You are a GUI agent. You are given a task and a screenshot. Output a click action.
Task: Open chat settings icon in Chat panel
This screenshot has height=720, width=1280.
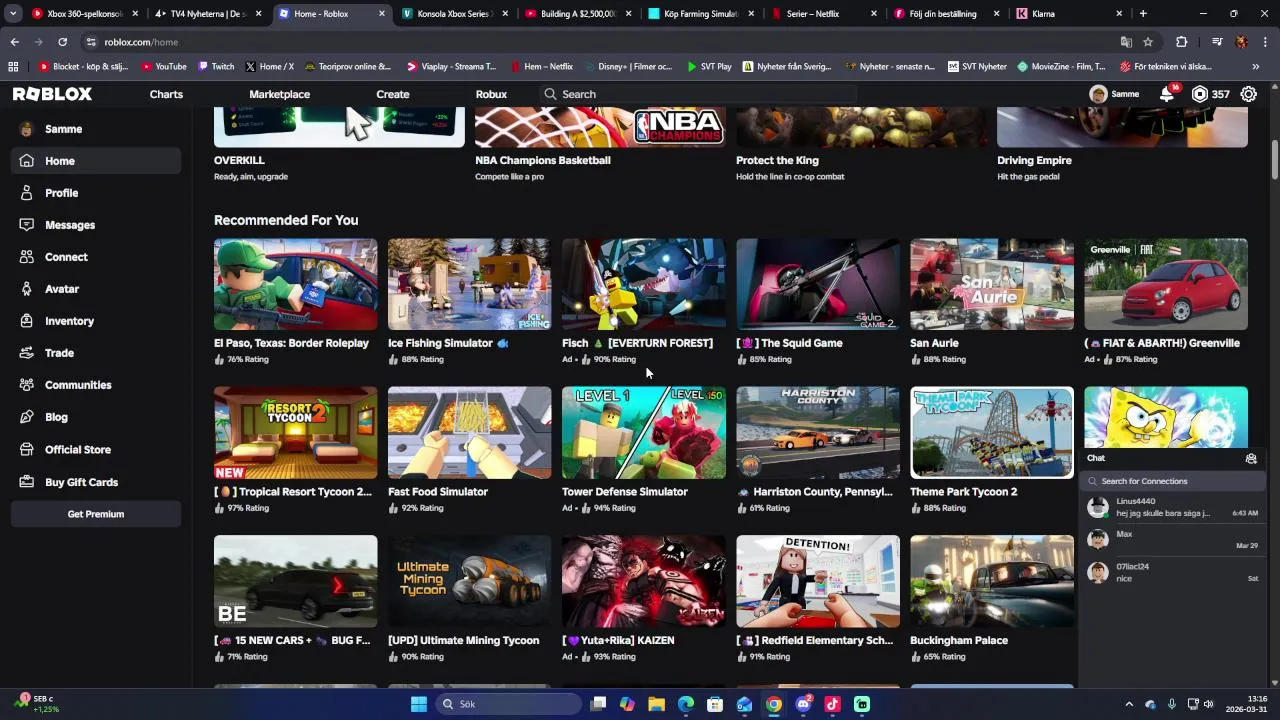(x=1251, y=458)
